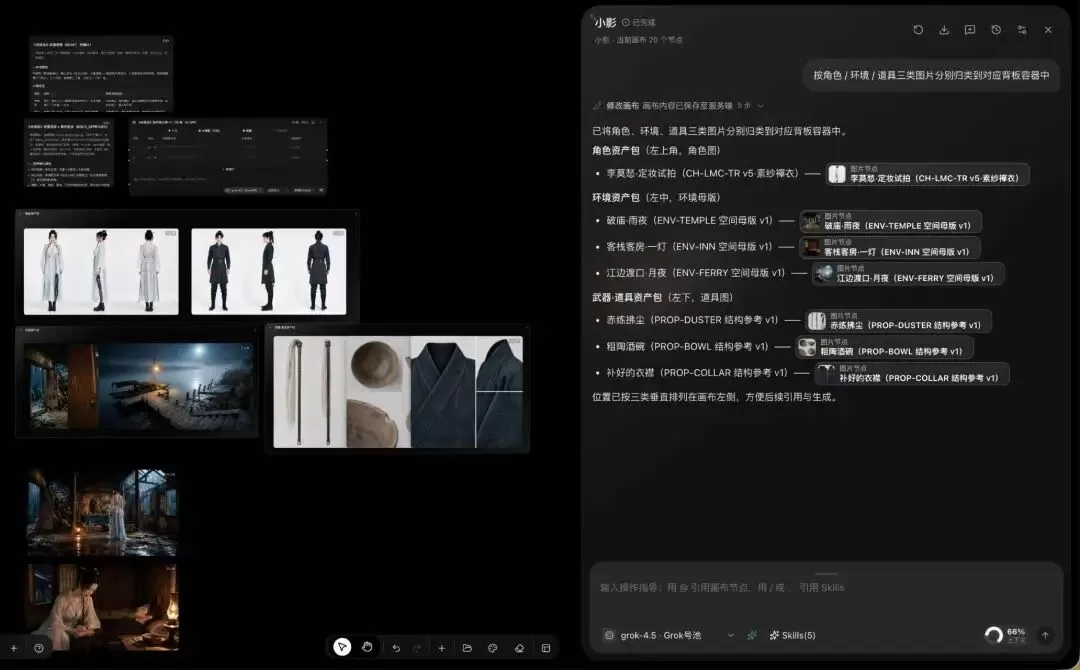The height and width of the screenshot is (670, 1080).
Task: Open the 客栈客房·一灯 image node chip
Action: [889, 247]
